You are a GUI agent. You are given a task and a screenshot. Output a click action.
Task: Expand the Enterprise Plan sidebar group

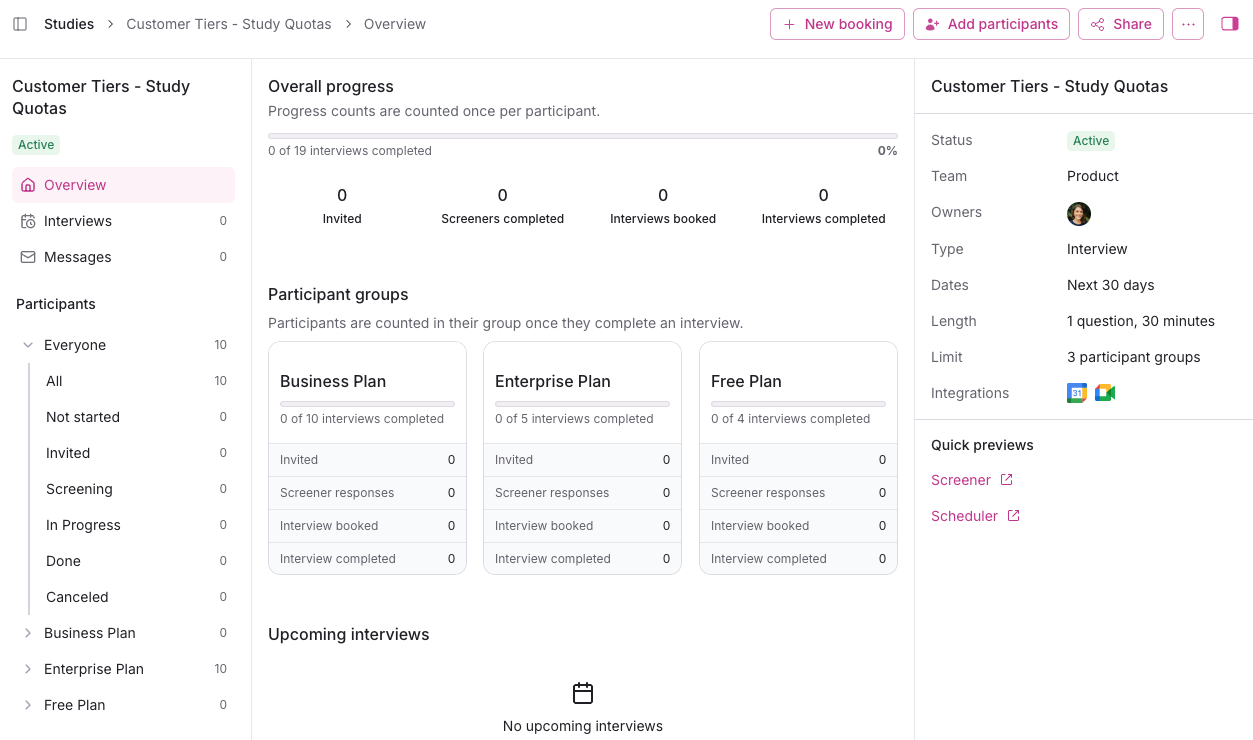(28, 669)
